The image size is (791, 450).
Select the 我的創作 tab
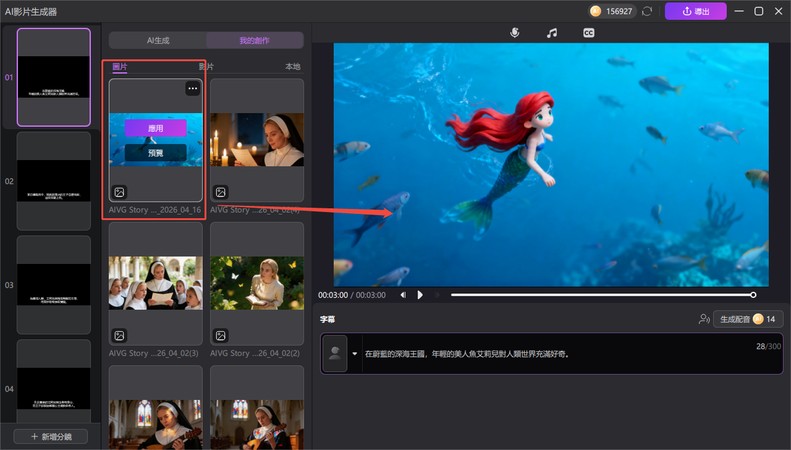tap(254, 40)
